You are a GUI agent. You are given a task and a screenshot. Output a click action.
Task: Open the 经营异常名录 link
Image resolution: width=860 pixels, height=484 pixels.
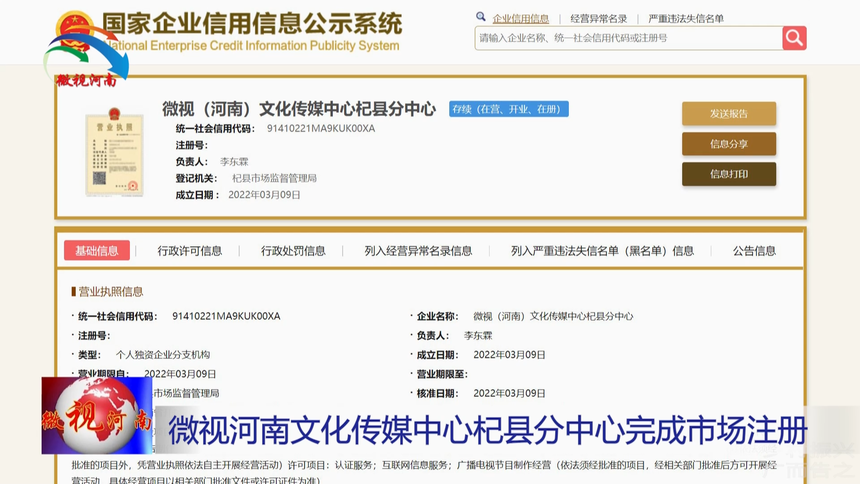598,19
